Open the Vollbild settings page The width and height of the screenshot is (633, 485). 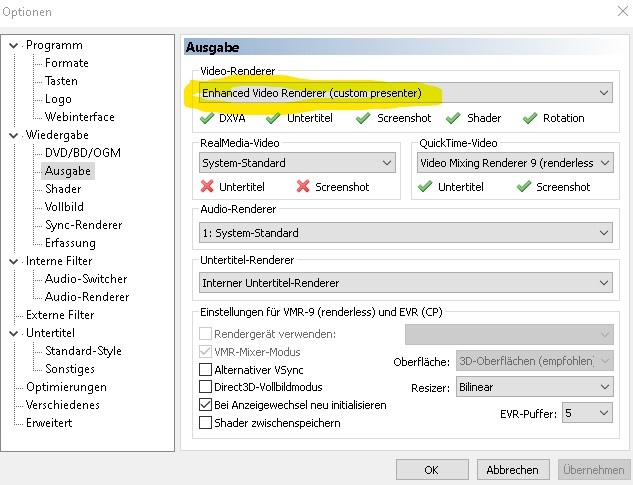tap(64, 207)
